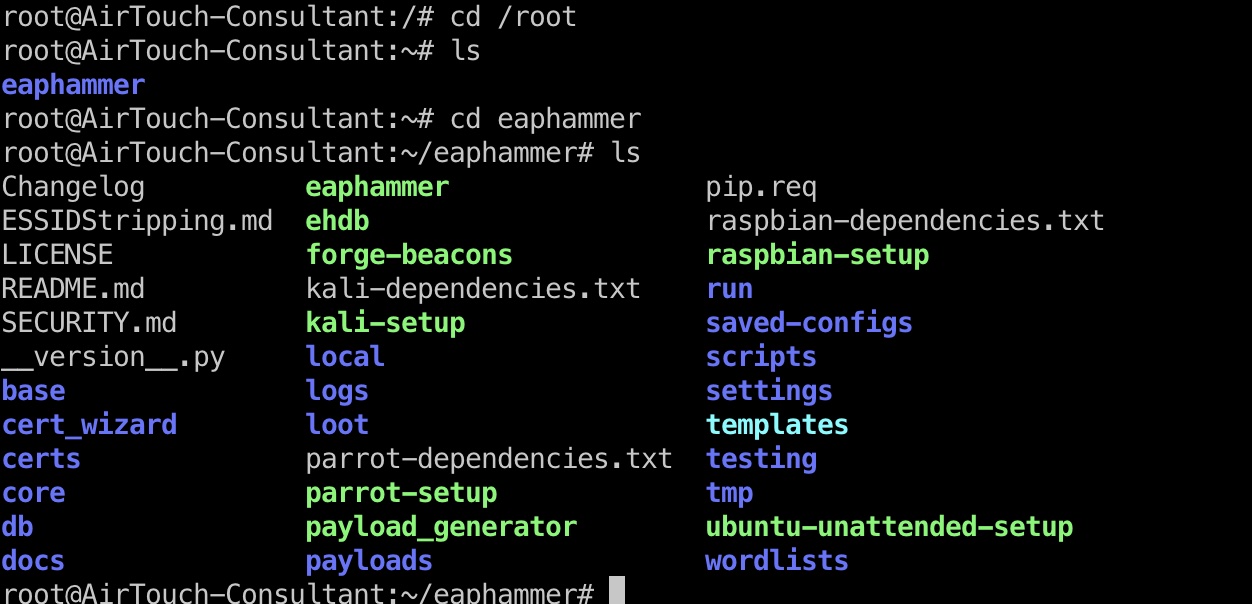This screenshot has height=604, width=1252.
Task: Click the blue eaphammer directory under first ls
Action: point(73,86)
